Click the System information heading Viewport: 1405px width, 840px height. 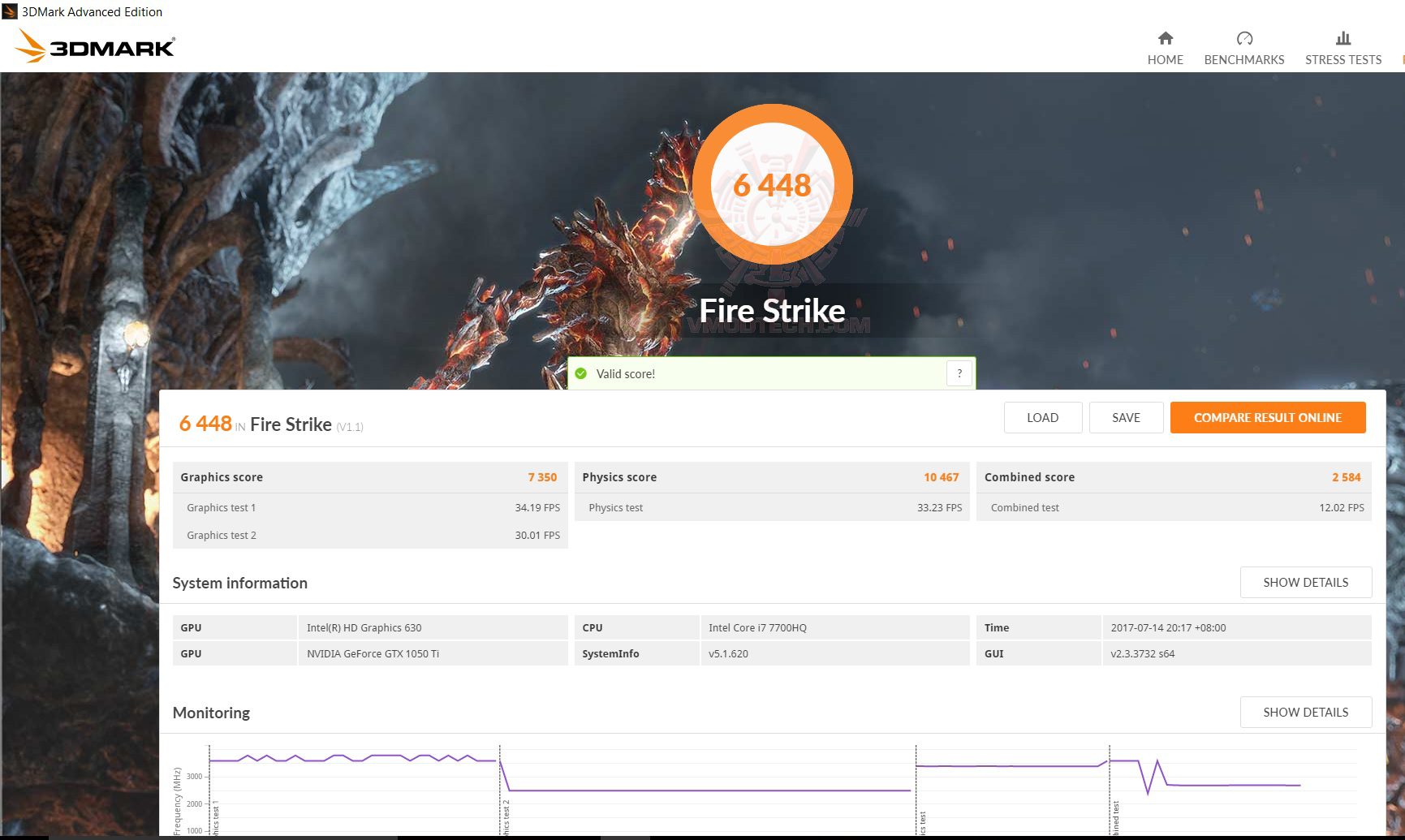239,583
